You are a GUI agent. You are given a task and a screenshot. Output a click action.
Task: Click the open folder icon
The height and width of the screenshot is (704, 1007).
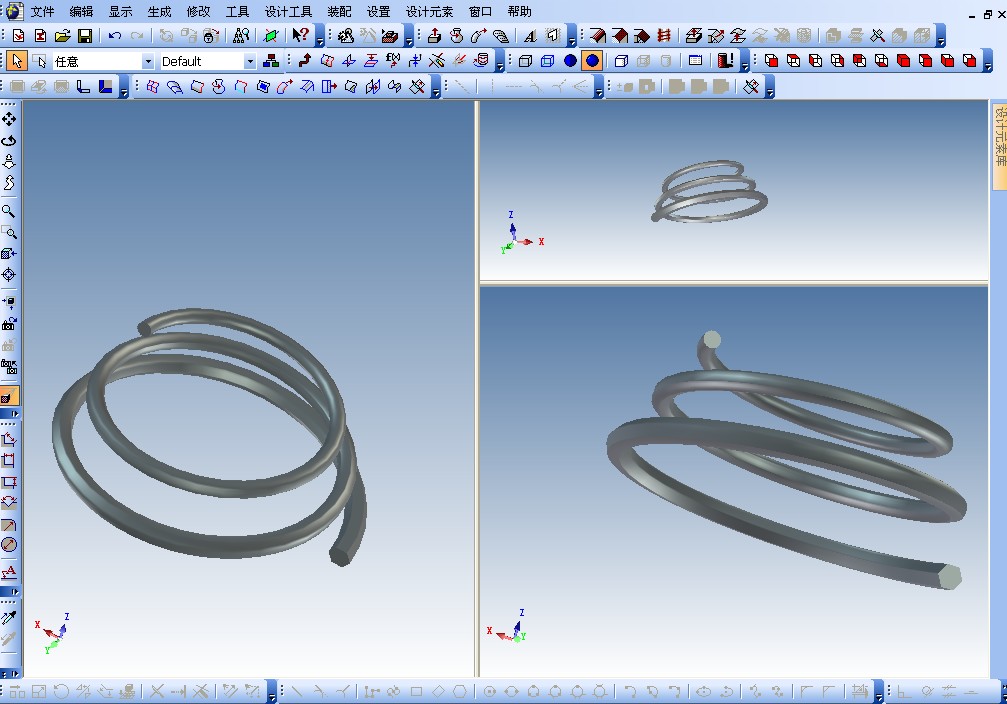[x=62, y=35]
